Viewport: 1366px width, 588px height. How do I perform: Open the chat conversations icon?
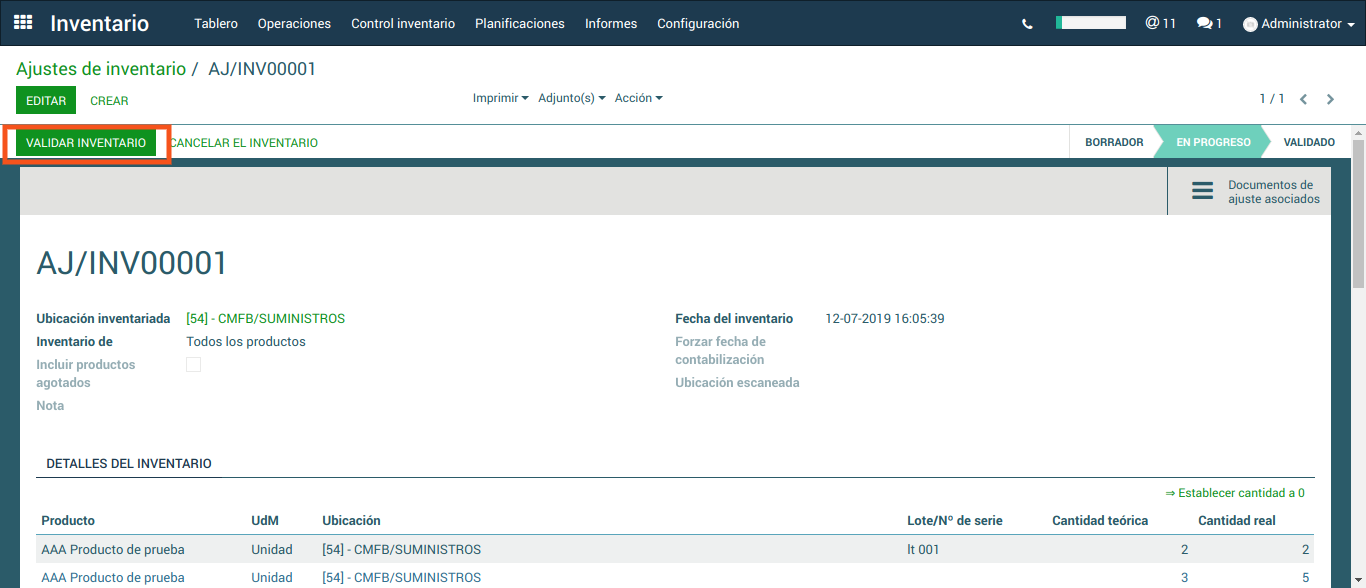click(1209, 23)
